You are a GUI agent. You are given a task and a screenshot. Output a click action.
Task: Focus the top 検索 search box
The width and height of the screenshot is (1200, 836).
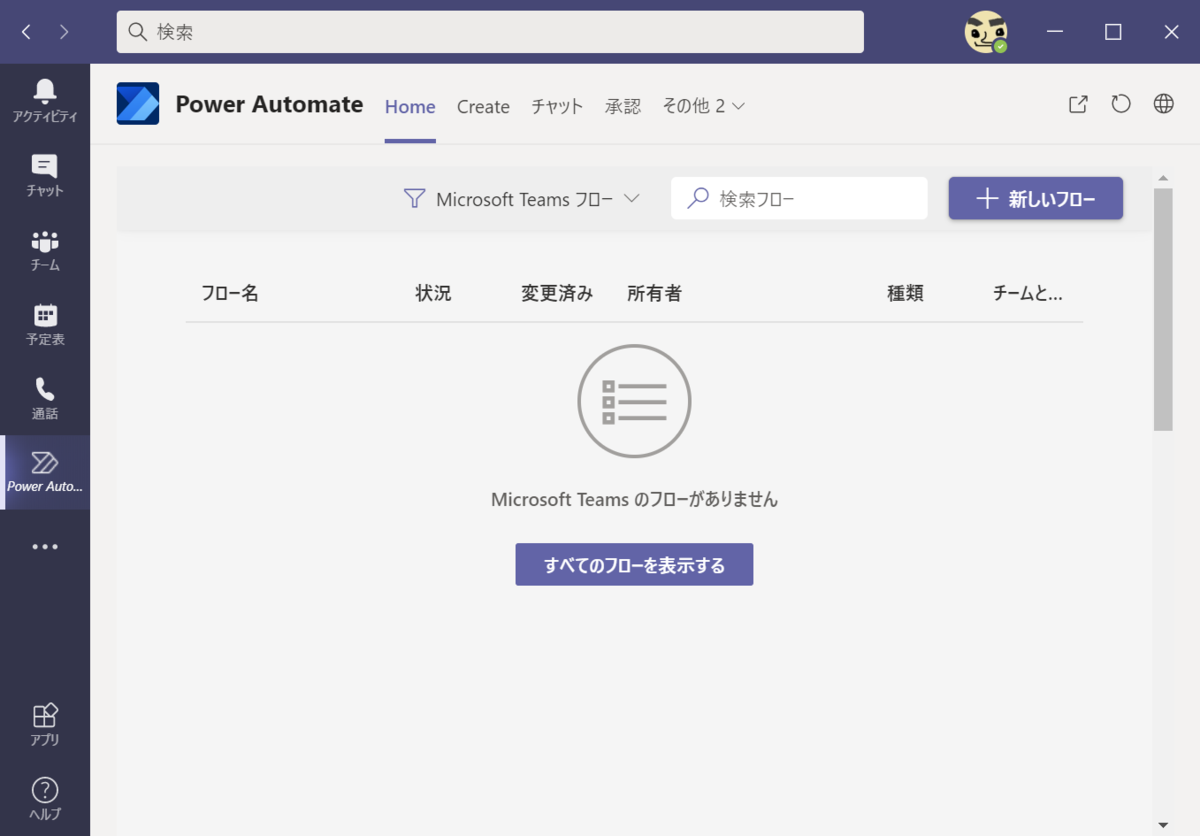pos(490,32)
